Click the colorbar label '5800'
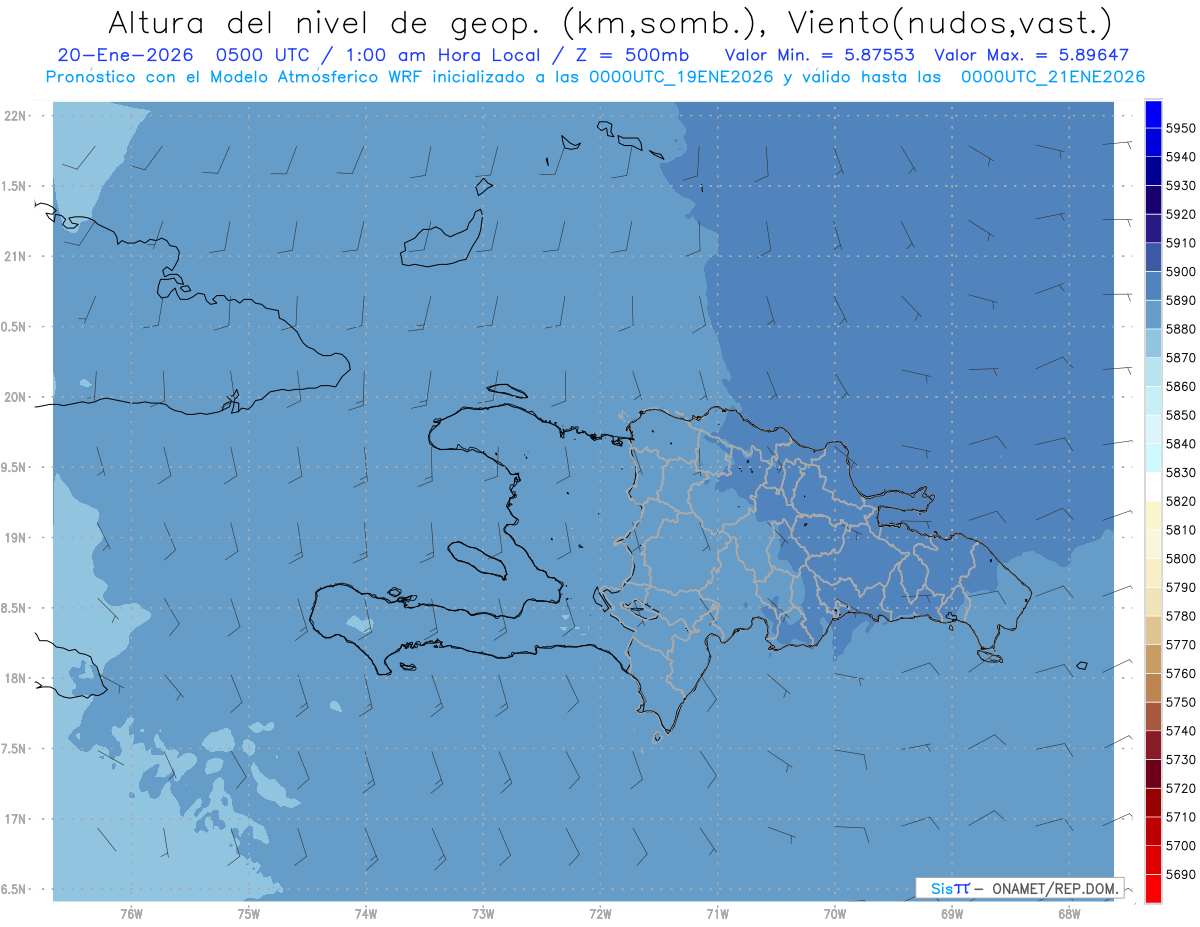This screenshot has width=1200, height=927. click(1180, 558)
